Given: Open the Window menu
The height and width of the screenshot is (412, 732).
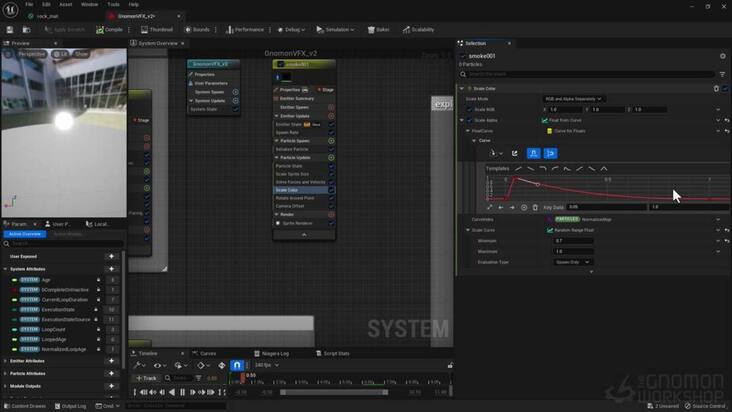Looking at the screenshot, I should (x=89, y=4).
